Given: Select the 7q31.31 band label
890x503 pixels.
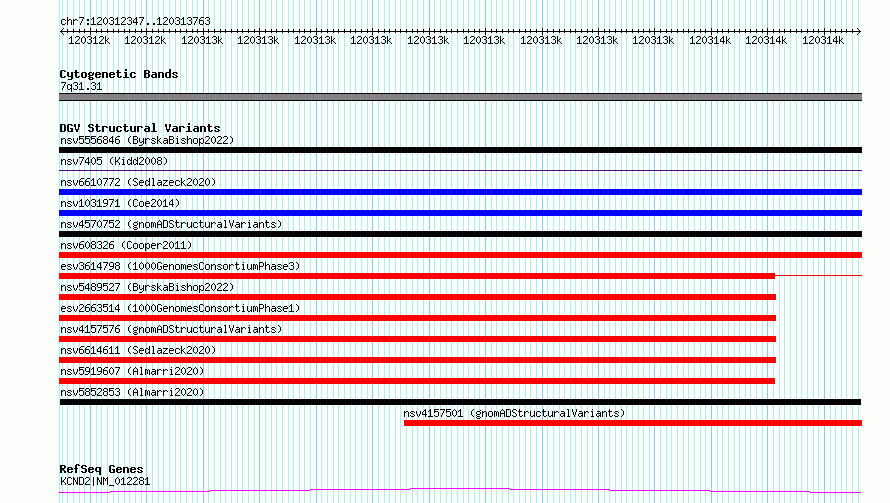Looking at the screenshot, I should 81,86.
